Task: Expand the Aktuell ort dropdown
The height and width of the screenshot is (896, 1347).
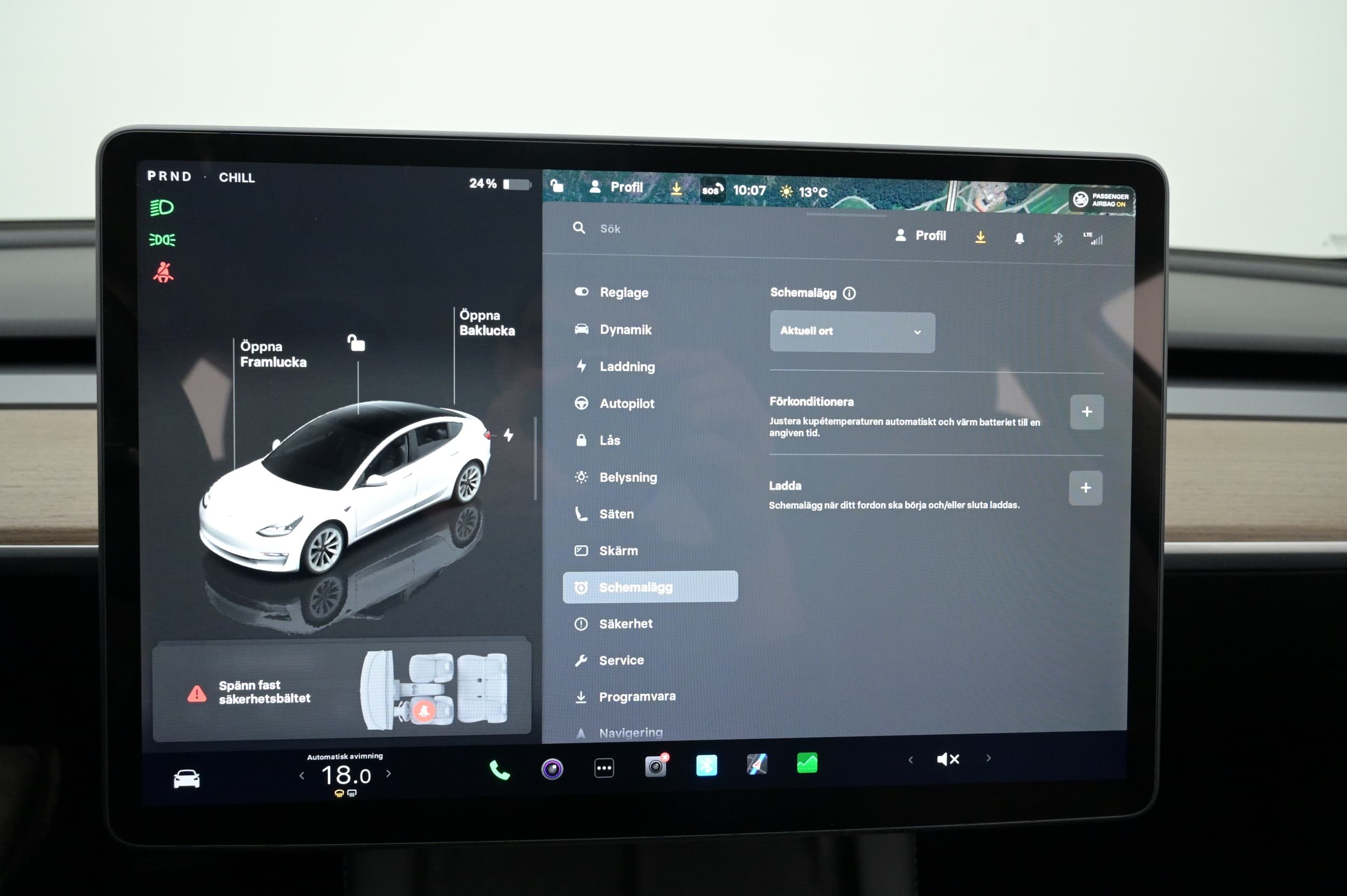Action: pos(851,331)
